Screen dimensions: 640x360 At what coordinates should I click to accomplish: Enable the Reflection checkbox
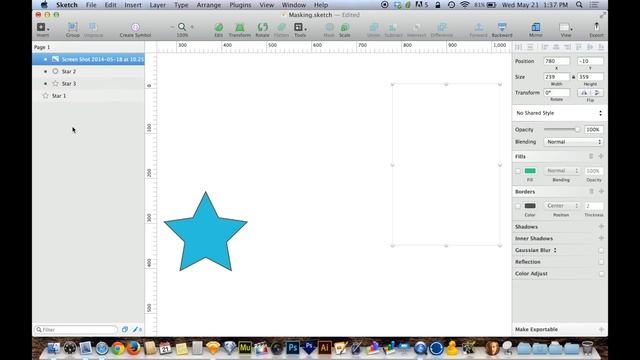tap(601, 262)
